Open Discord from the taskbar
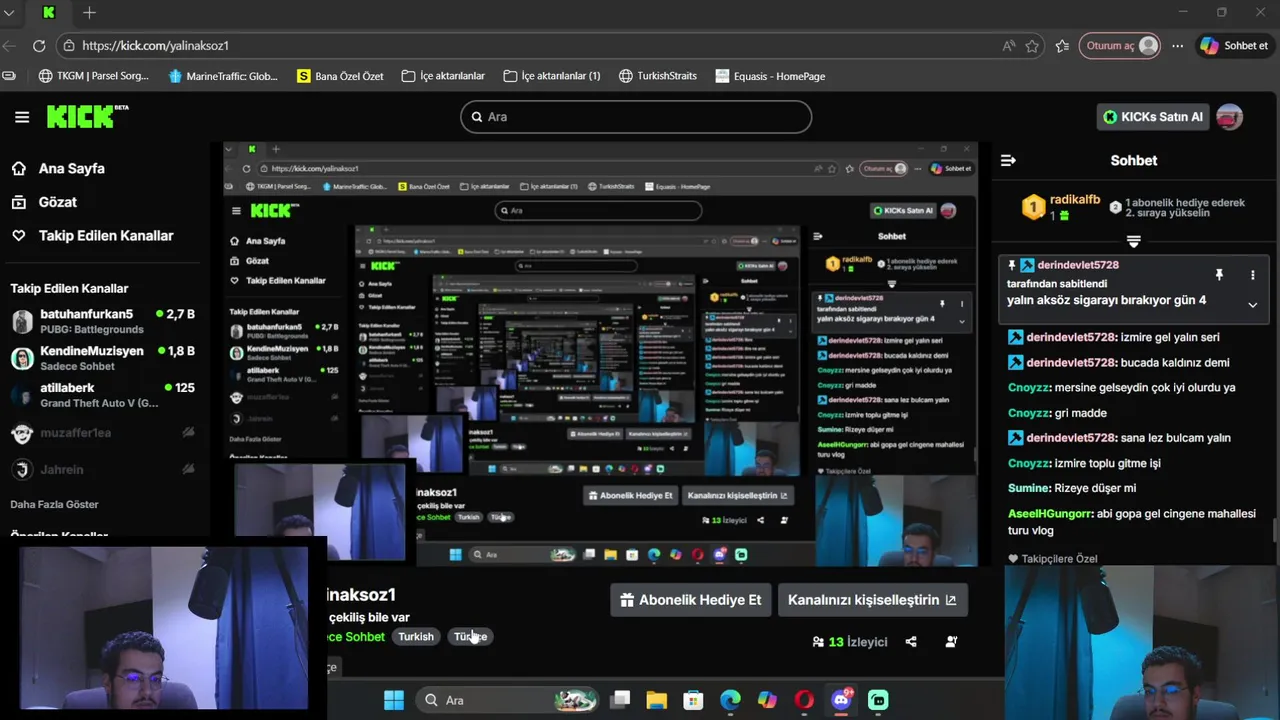The width and height of the screenshot is (1280, 720). coord(841,700)
